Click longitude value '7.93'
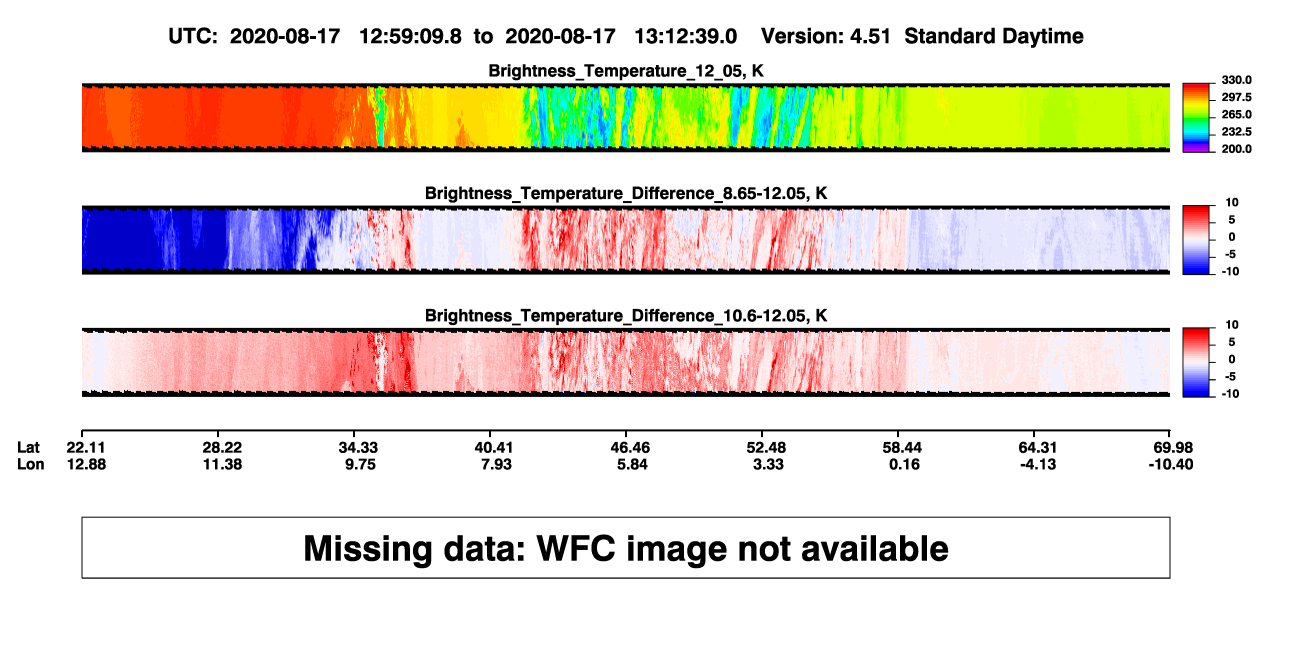This screenshot has width=1300, height=667. tap(494, 464)
